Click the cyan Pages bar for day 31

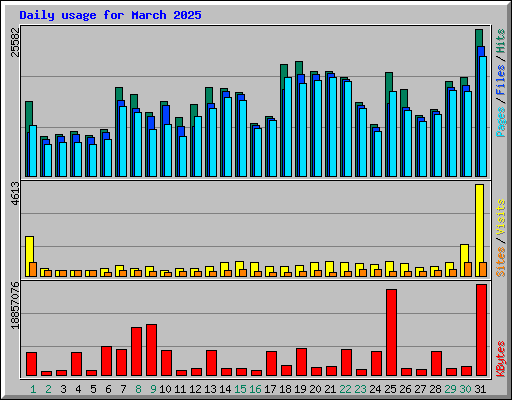click(483, 116)
